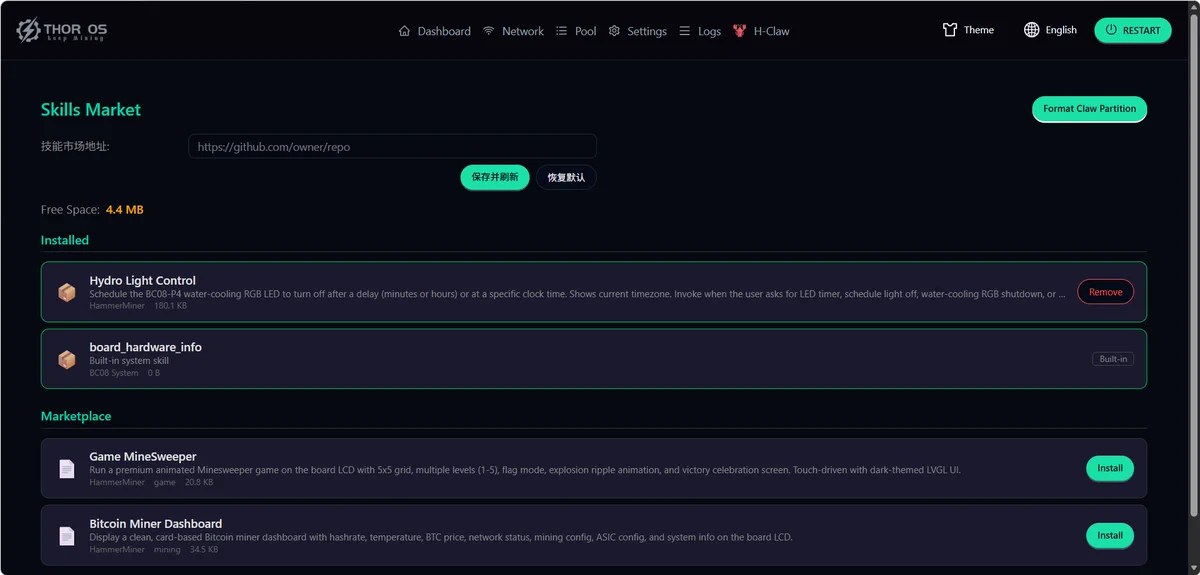Click the Theme shirt icon
Screen dimensions: 1200x575
[950, 30]
